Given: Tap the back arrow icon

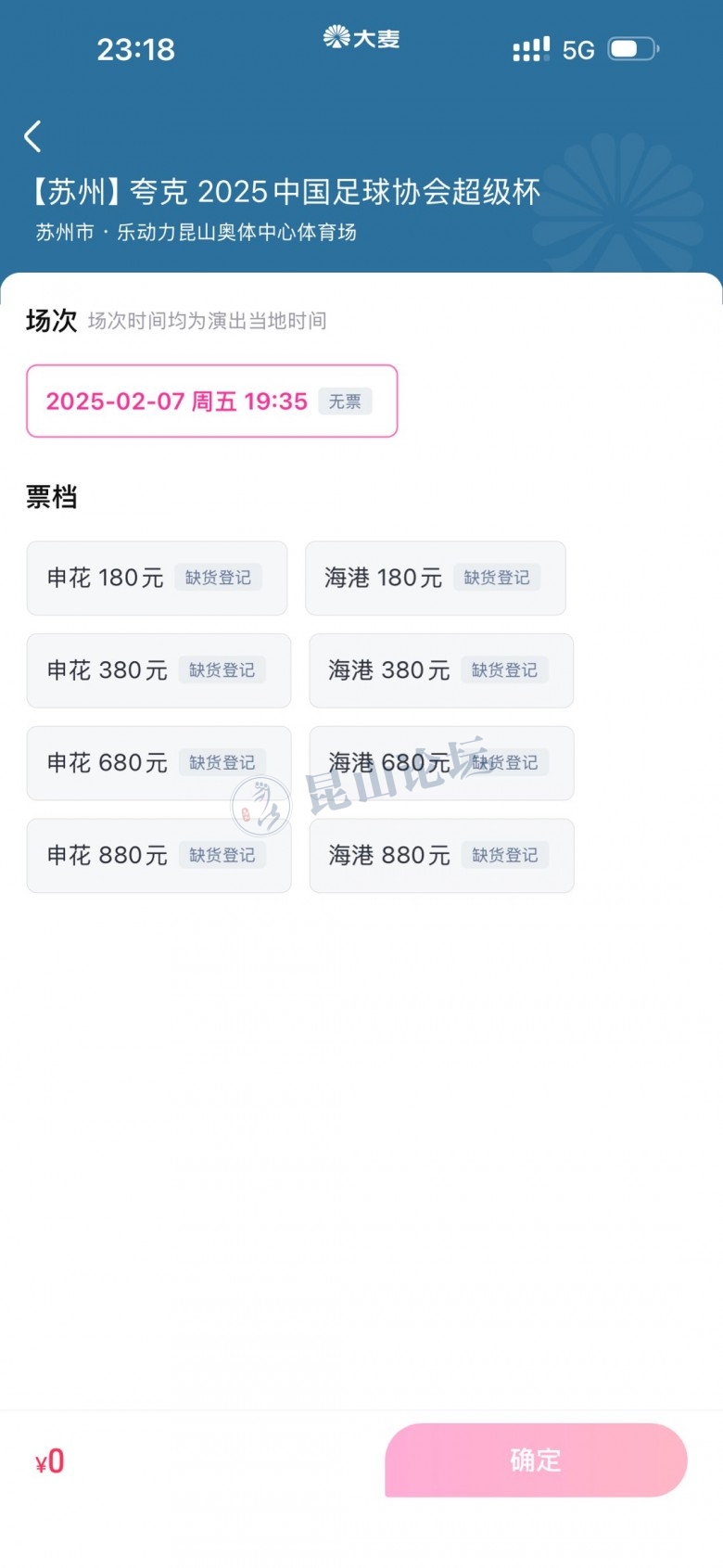Looking at the screenshot, I should coord(33,137).
